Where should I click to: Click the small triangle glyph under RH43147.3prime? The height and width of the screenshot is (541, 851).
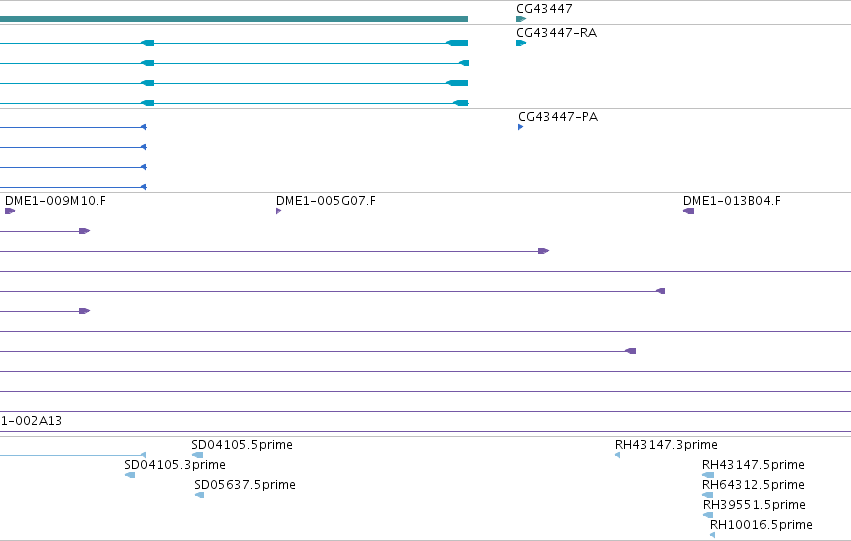click(618, 455)
